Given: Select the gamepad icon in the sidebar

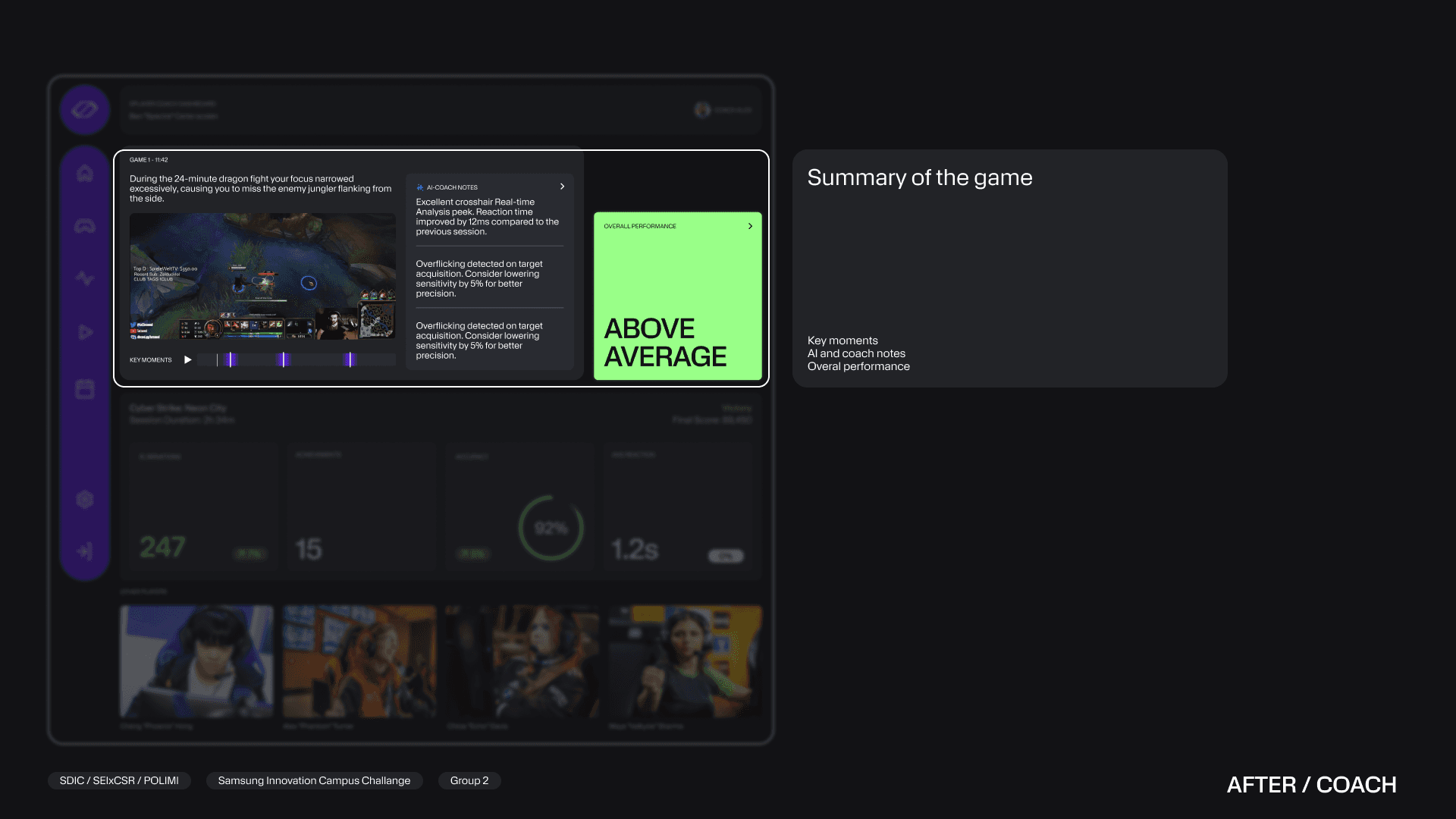Looking at the screenshot, I should pos(85,226).
